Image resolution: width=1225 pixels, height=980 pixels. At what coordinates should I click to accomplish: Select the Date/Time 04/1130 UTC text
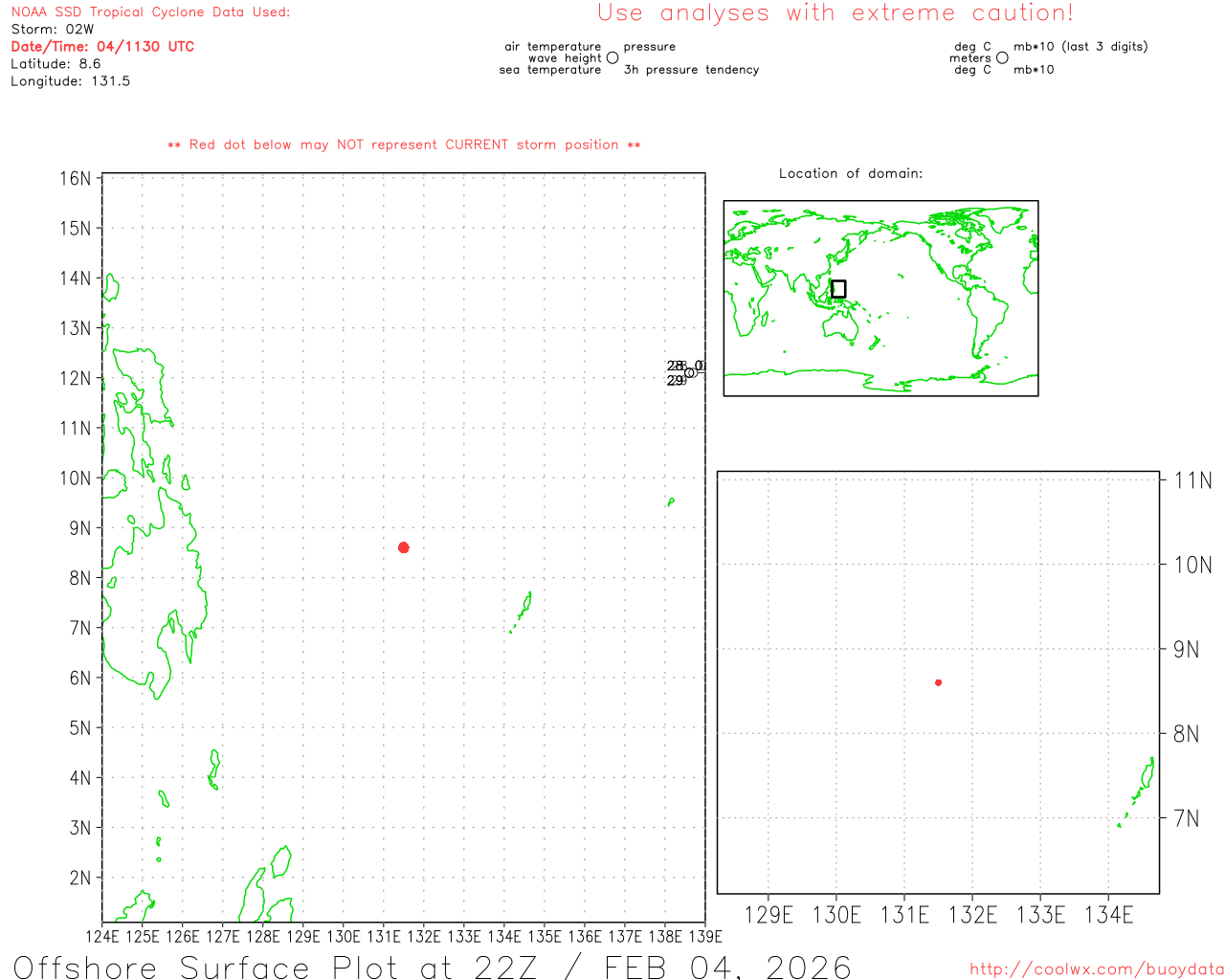click(102, 47)
